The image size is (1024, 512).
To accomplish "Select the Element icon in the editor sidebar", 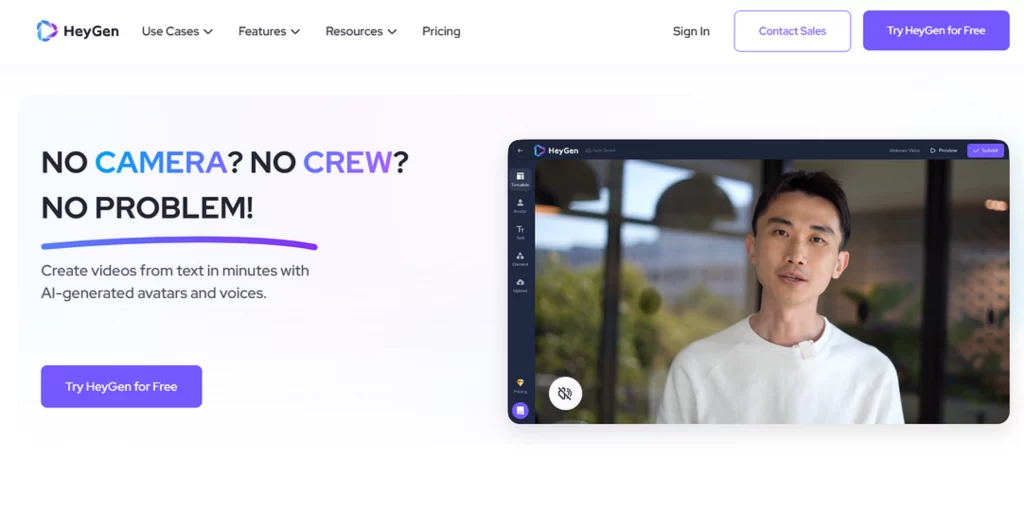I will (520, 258).
